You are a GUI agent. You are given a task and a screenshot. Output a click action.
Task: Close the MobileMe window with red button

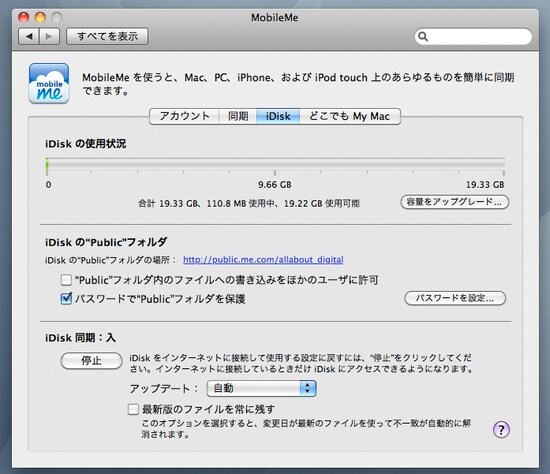click(23, 17)
